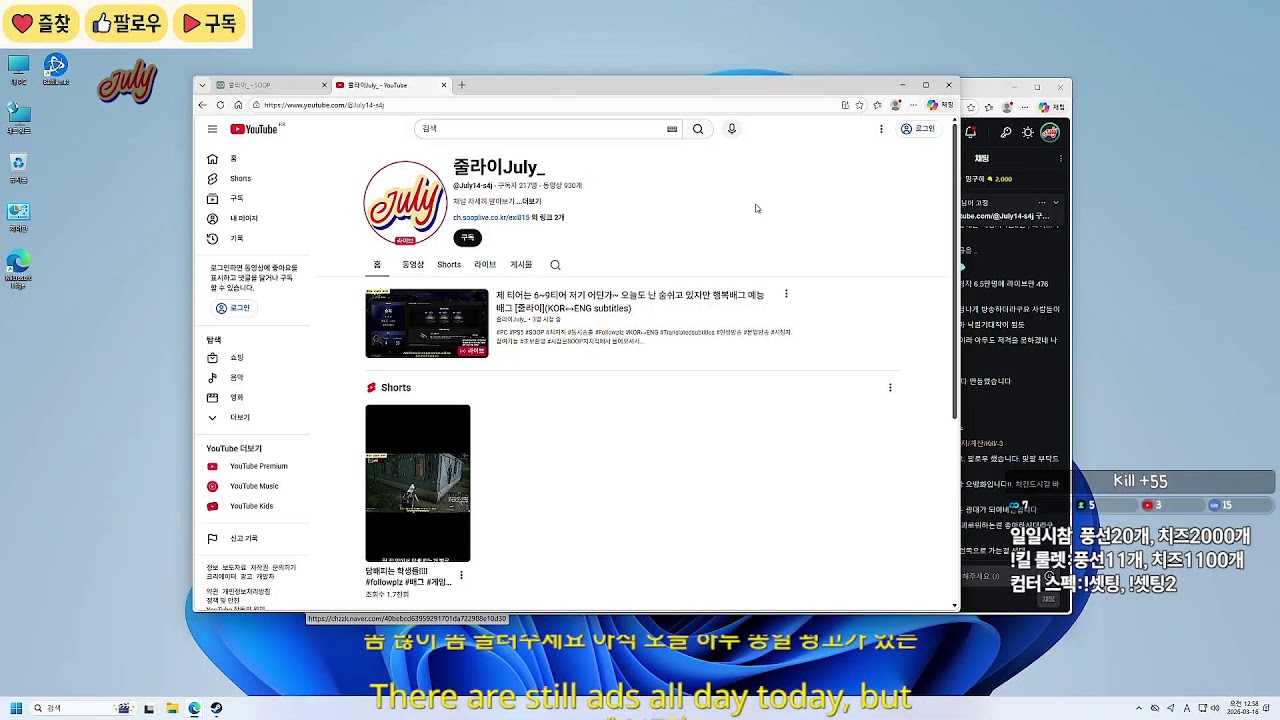Click the sidebar 로그인 button
The height and width of the screenshot is (720, 1280).
[233, 308]
